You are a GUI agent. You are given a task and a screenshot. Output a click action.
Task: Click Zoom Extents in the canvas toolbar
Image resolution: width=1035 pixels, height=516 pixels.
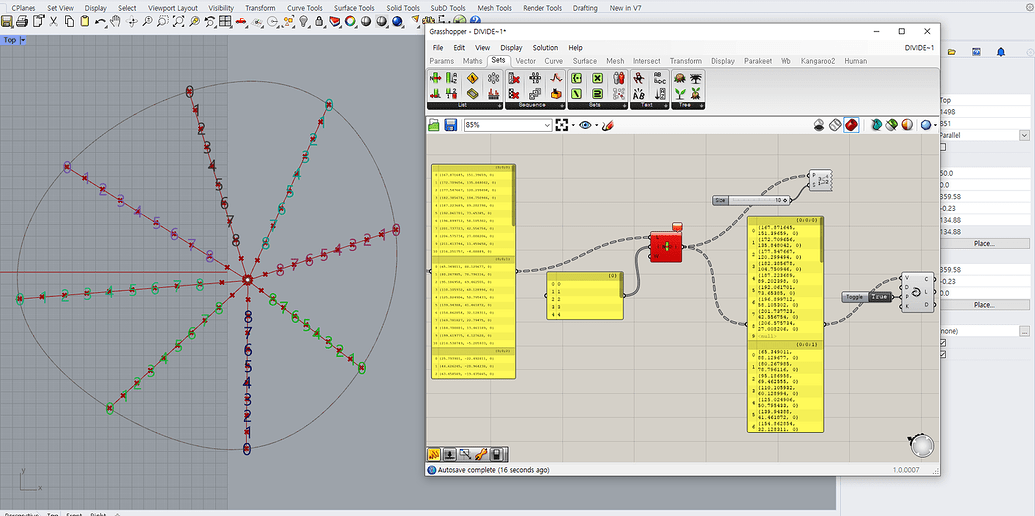coord(563,125)
